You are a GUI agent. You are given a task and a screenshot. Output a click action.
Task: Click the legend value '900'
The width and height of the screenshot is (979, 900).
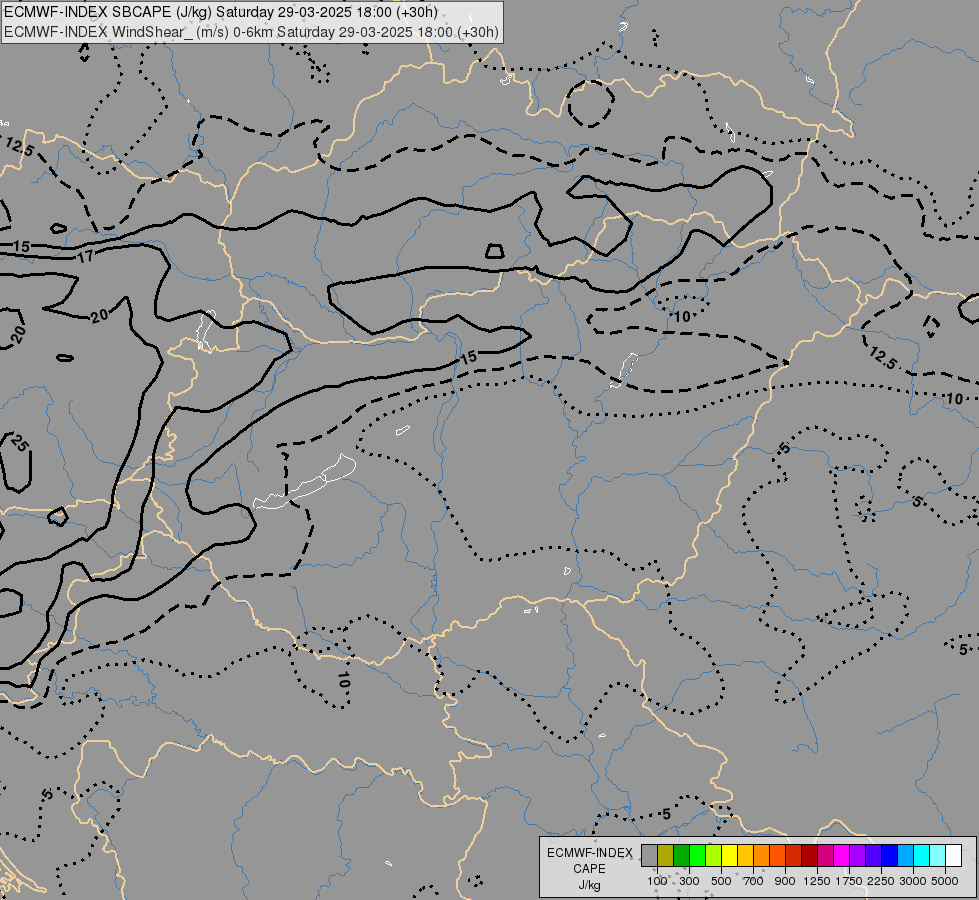[785, 881]
